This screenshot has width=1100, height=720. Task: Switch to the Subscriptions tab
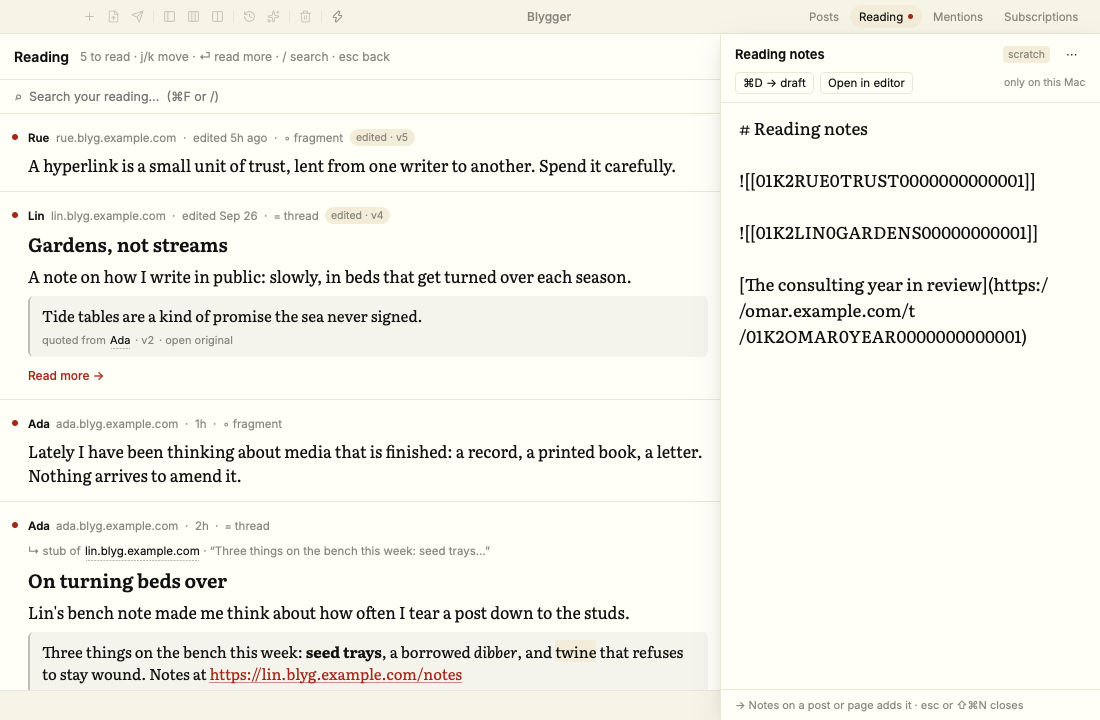point(1040,17)
